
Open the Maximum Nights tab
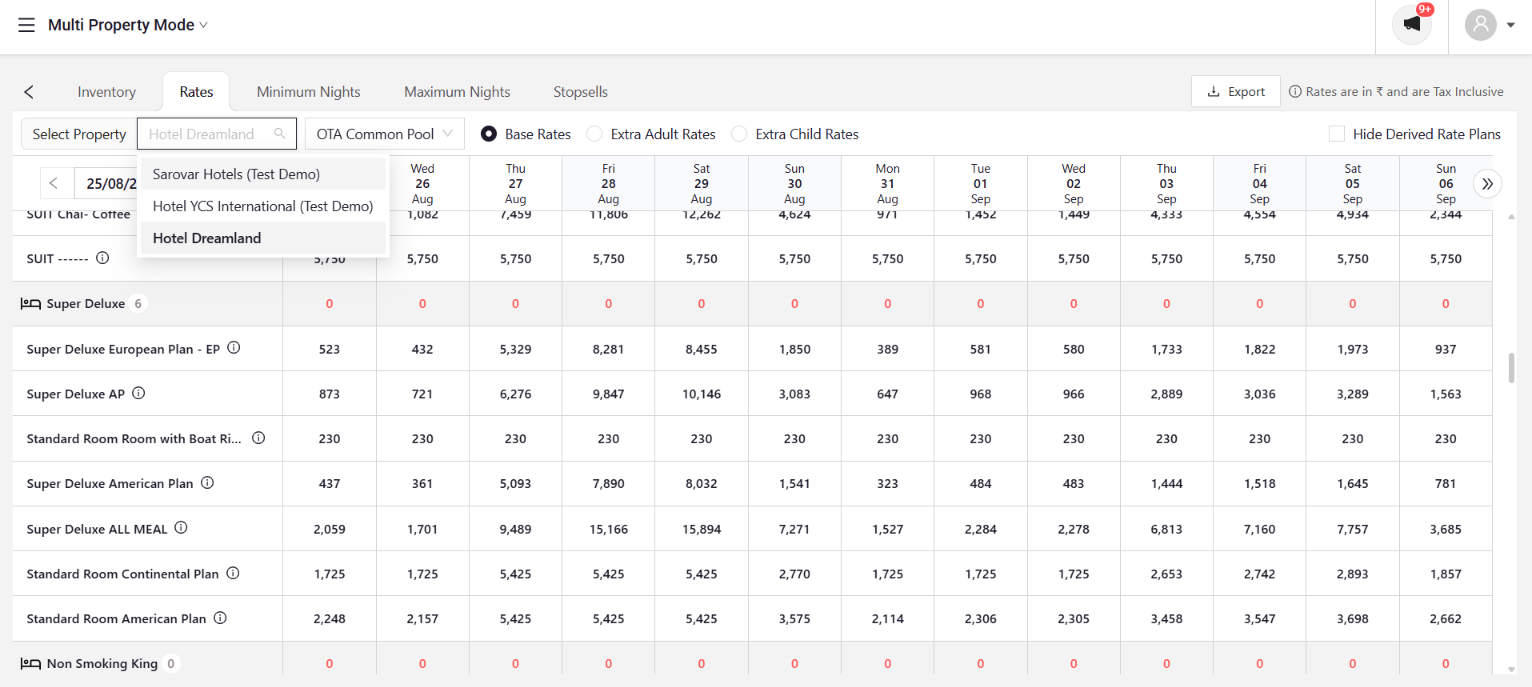[x=457, y=92]
